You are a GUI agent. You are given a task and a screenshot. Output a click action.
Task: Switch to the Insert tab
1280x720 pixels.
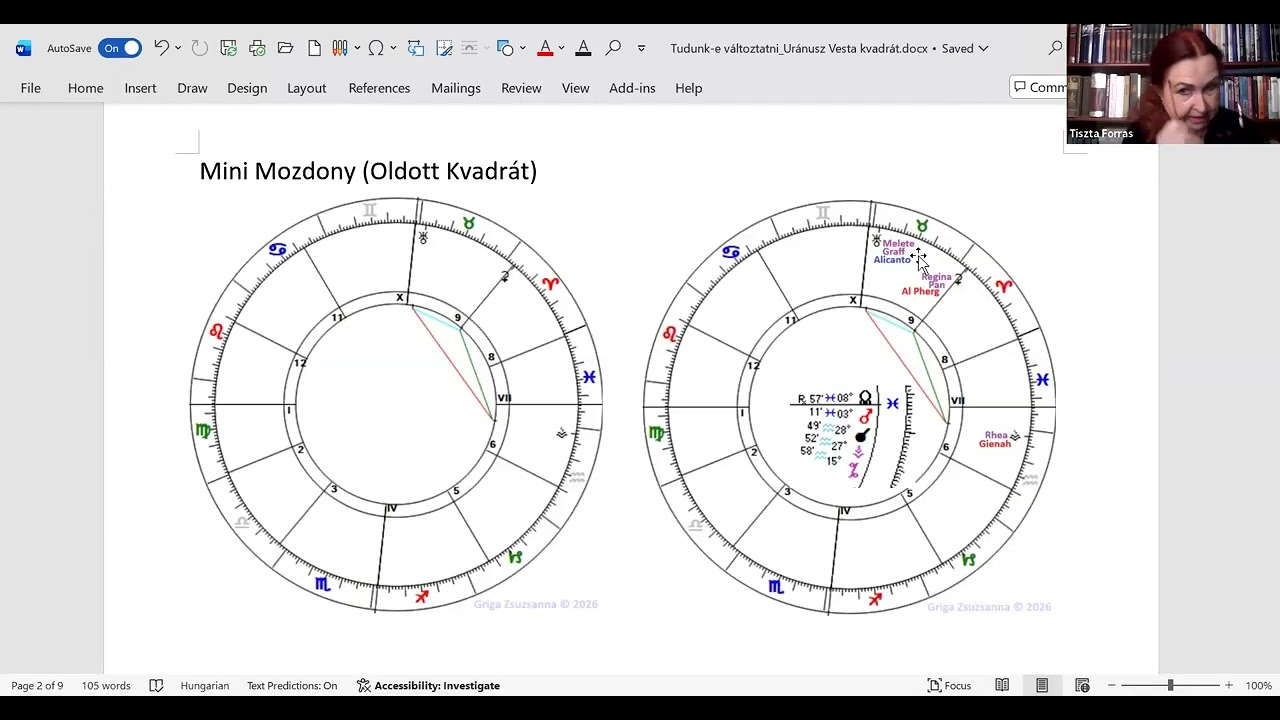point(140,88)
